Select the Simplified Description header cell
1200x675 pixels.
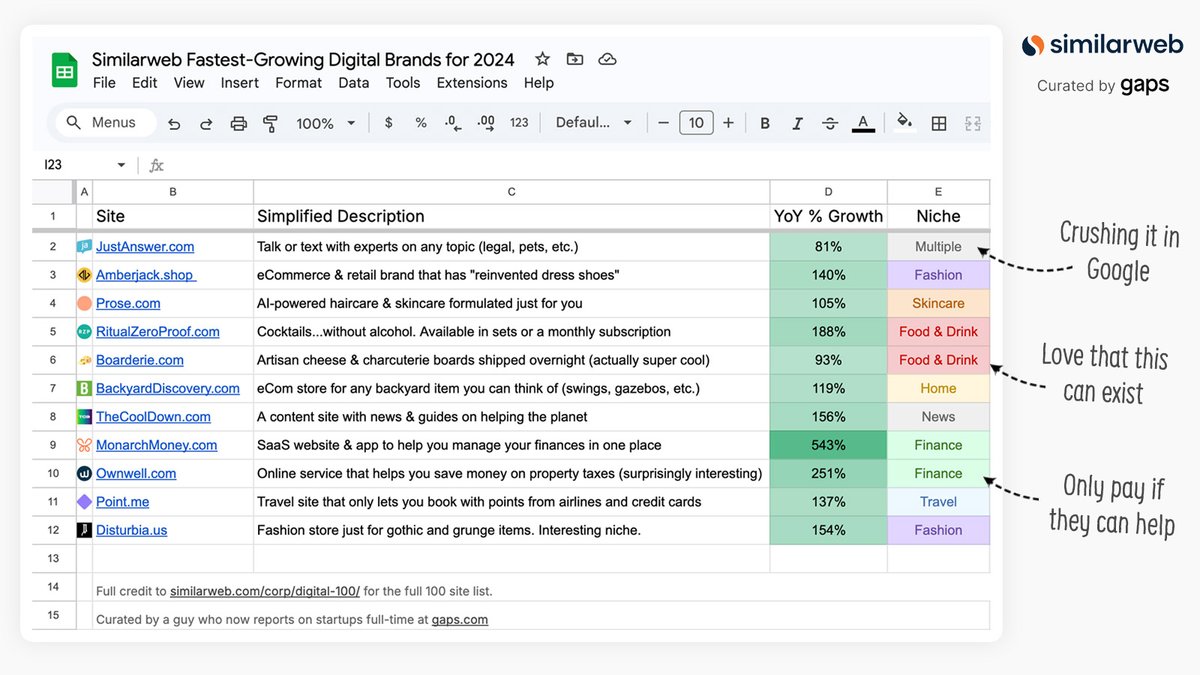[x=511, y=216]
